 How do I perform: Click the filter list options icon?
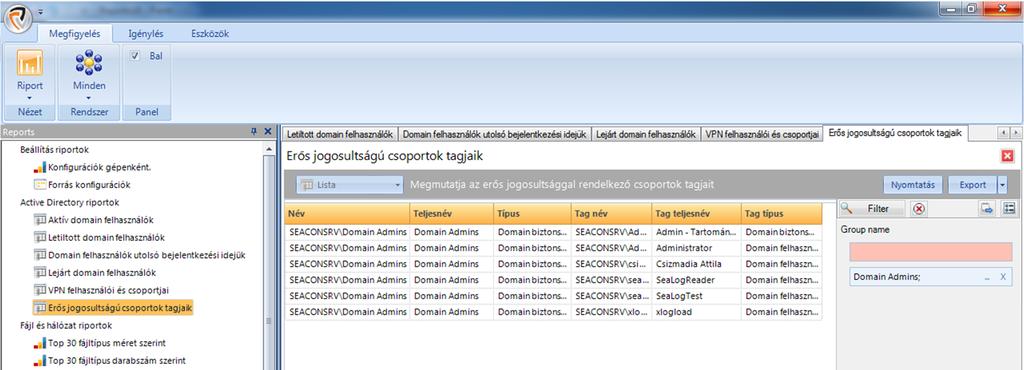[x=1009, y=209]
